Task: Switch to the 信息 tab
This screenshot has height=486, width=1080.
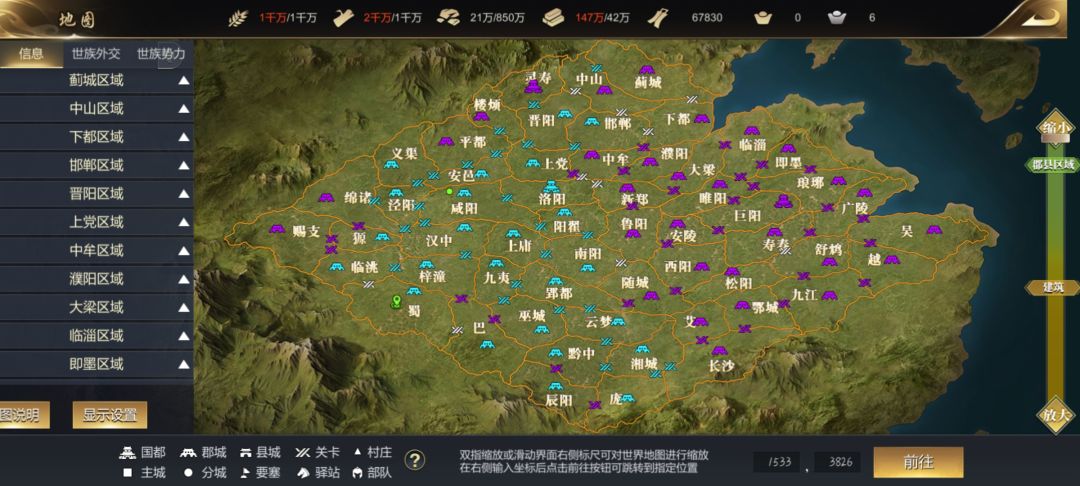Action: coord(31,54)
